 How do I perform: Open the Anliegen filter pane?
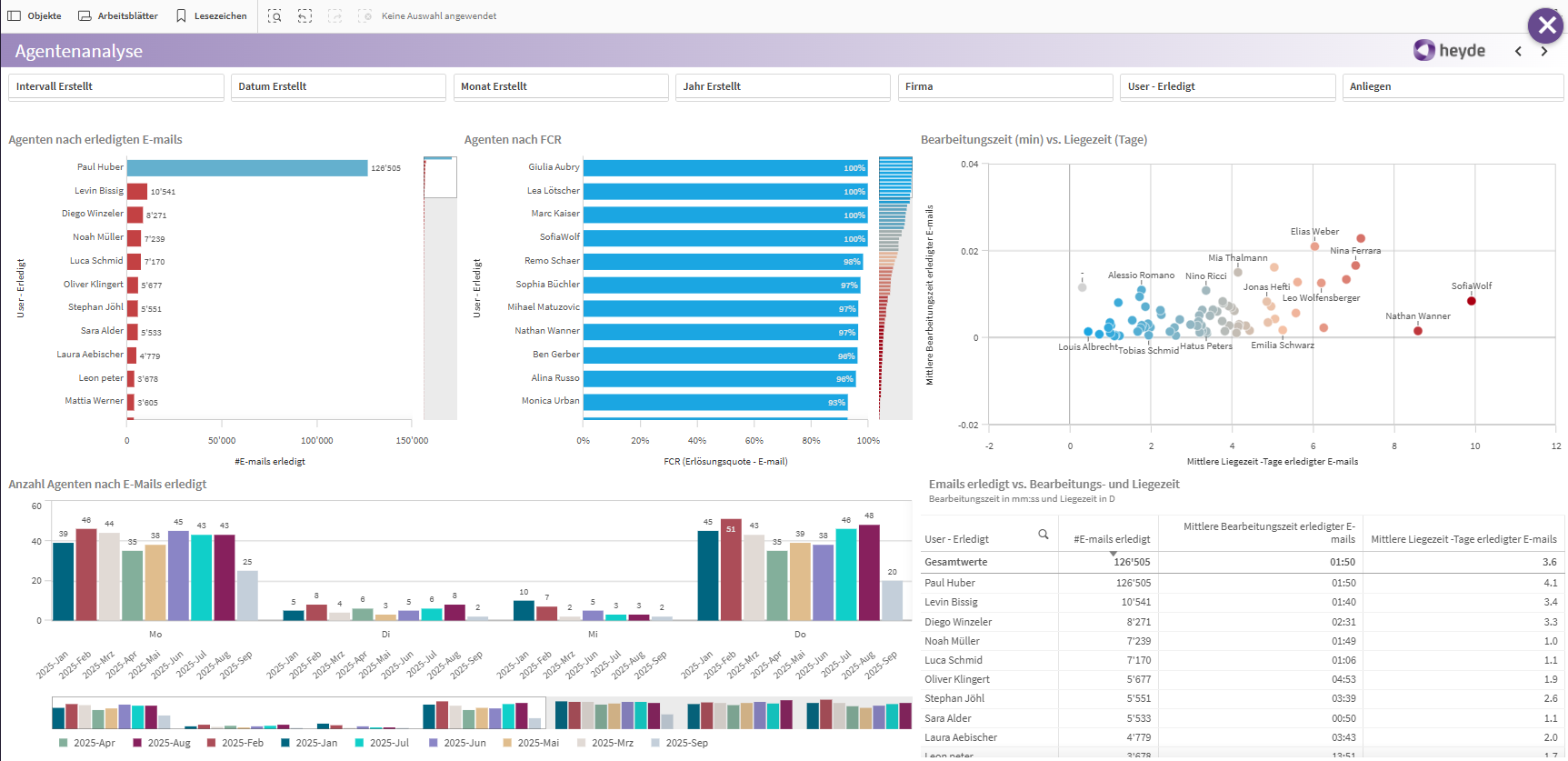pos(1452,86)
